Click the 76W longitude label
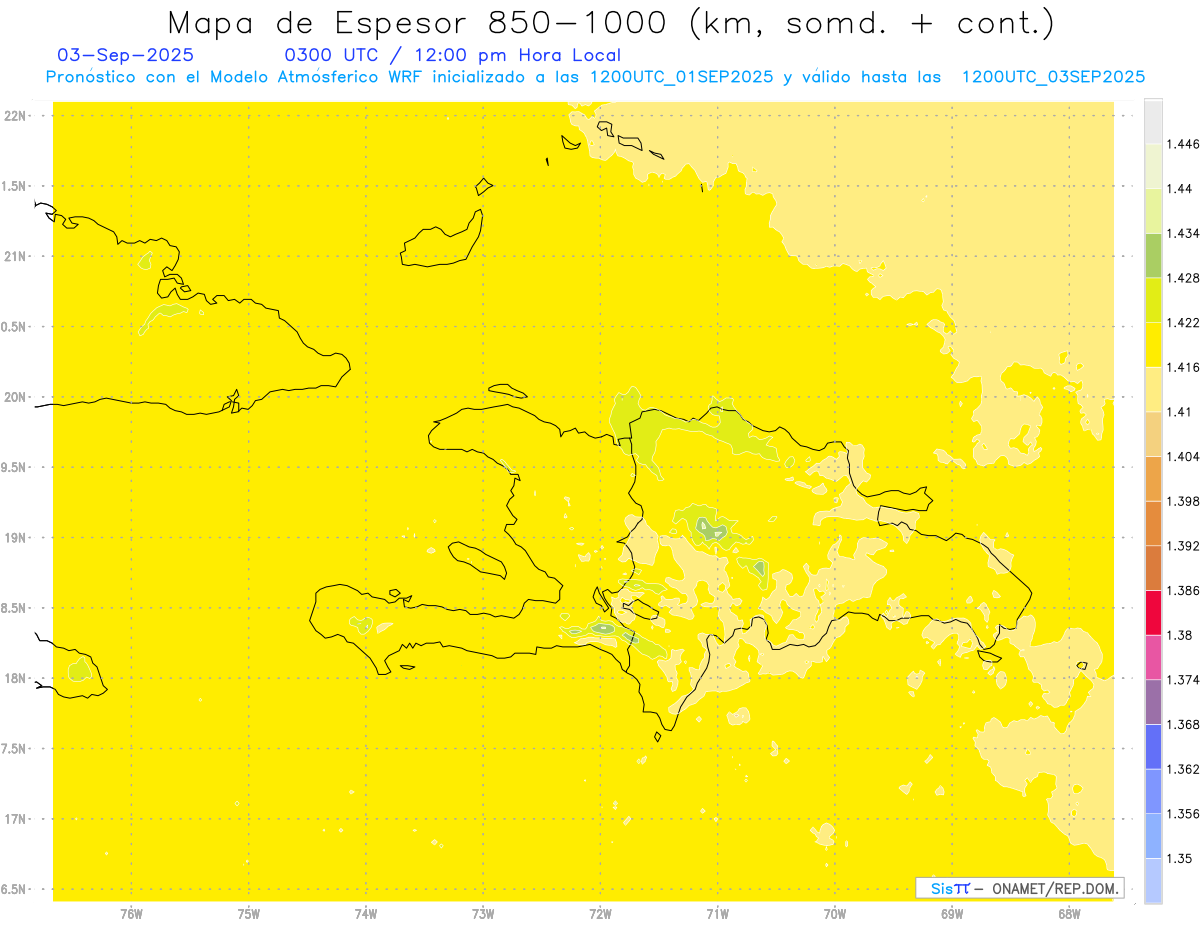The image size is (1200, 927). click(131, 913)
